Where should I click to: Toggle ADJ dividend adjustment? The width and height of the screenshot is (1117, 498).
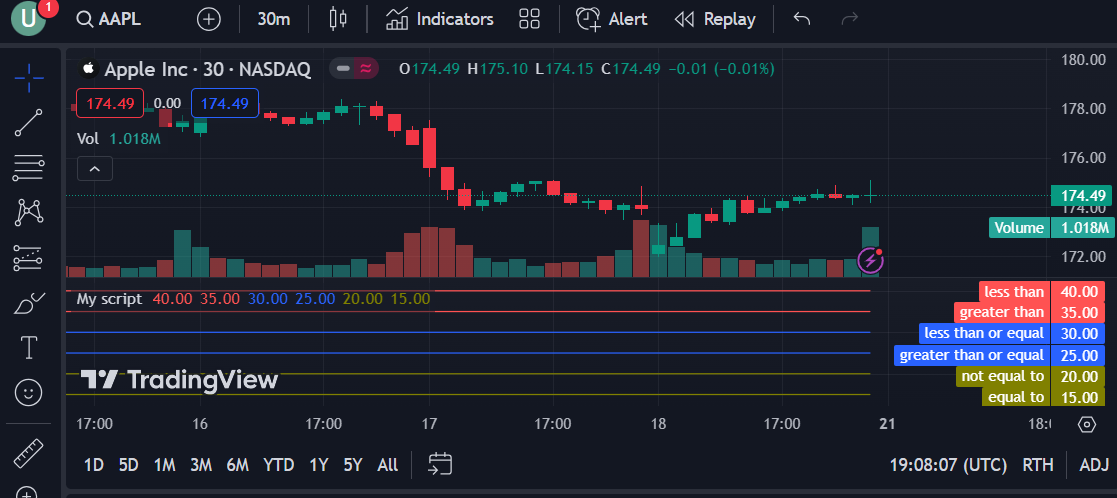coord(1093,465)
